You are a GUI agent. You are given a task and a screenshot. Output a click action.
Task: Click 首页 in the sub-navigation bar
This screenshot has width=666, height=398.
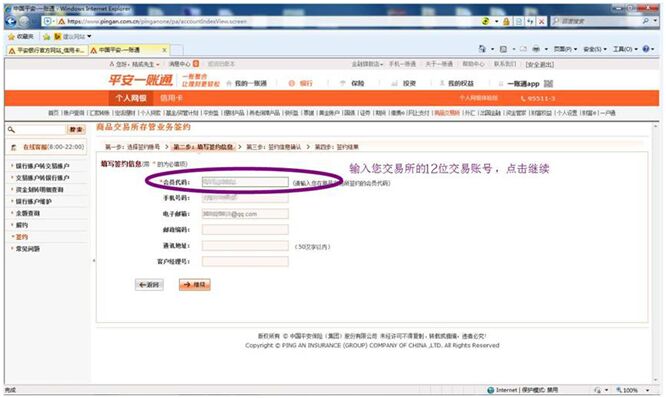pyautogui.click(x=53, y=113)
